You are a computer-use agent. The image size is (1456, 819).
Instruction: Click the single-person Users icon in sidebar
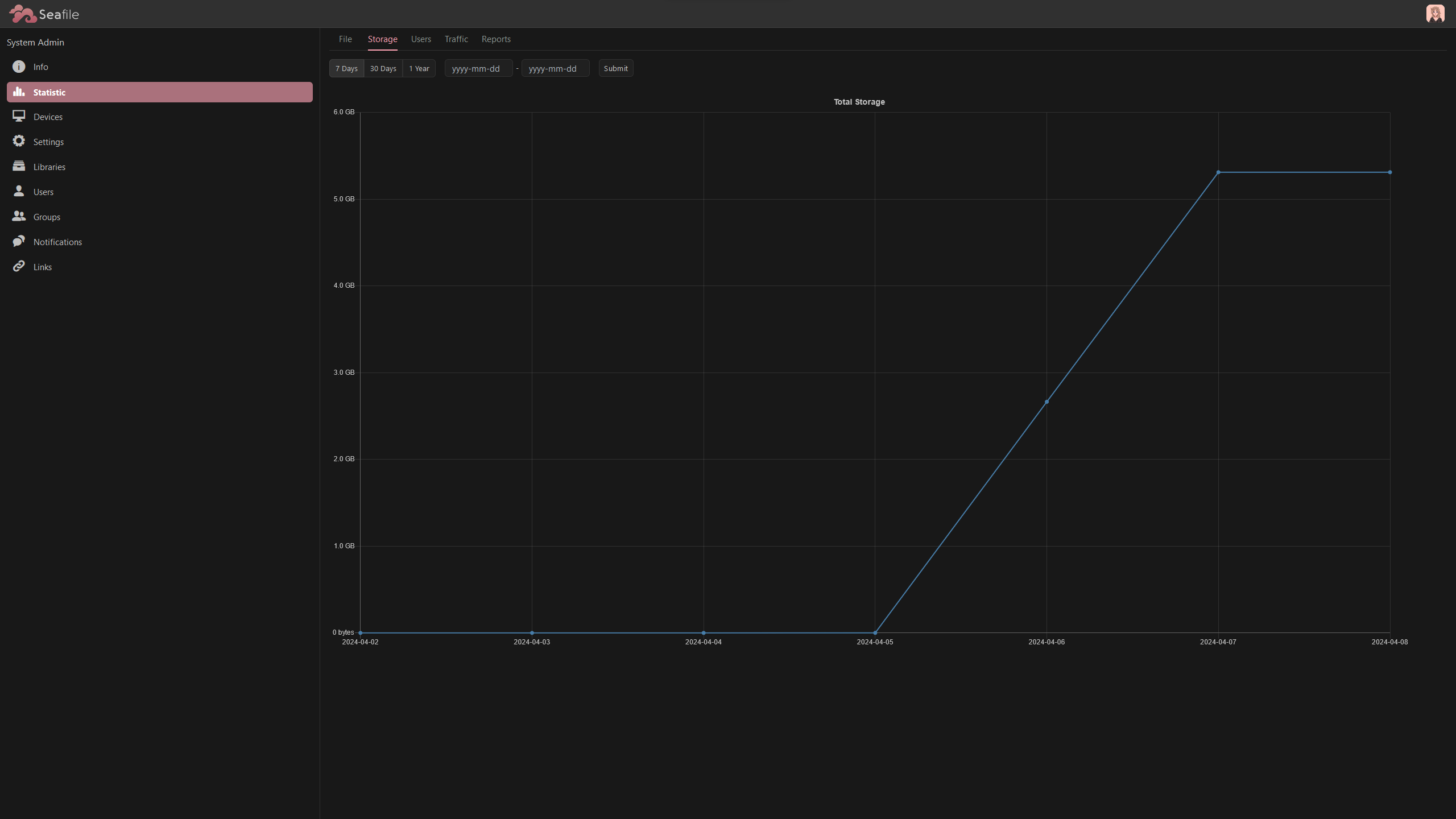point(19,191)
